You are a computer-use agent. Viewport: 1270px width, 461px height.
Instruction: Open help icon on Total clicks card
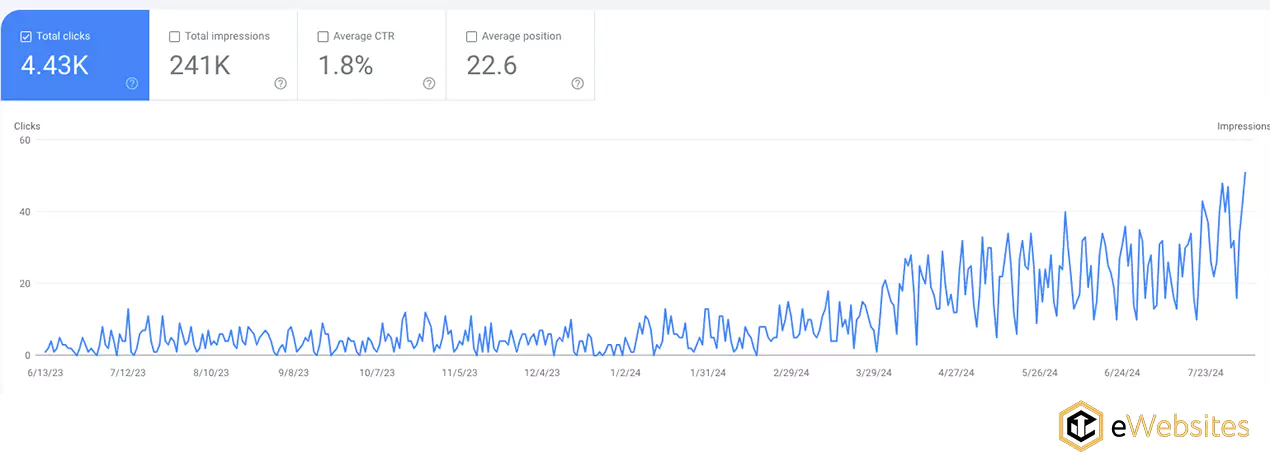pyautogui.click(x=132, y=84)
